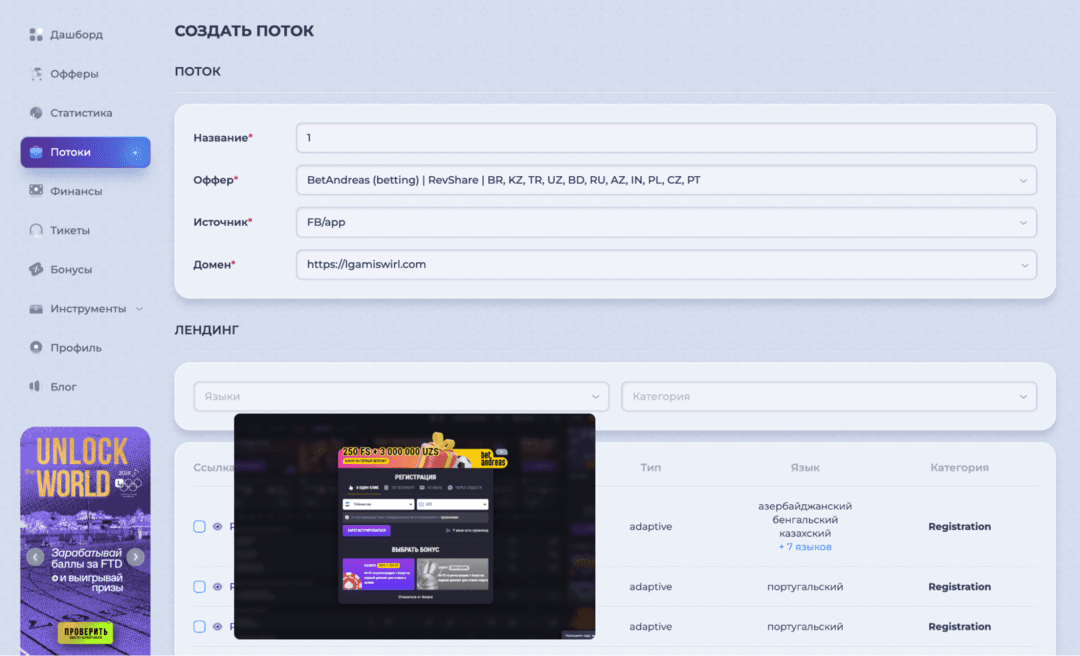Open the Дашборд sidebar icon
The image size is (1080, 656).
(x=36, y=35)
